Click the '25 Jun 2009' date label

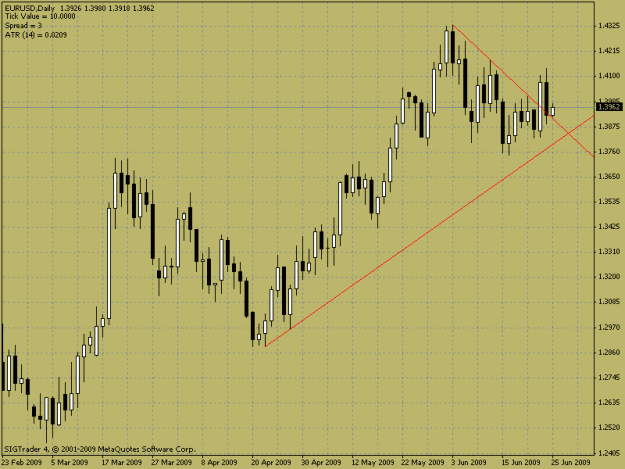point(571,462)
